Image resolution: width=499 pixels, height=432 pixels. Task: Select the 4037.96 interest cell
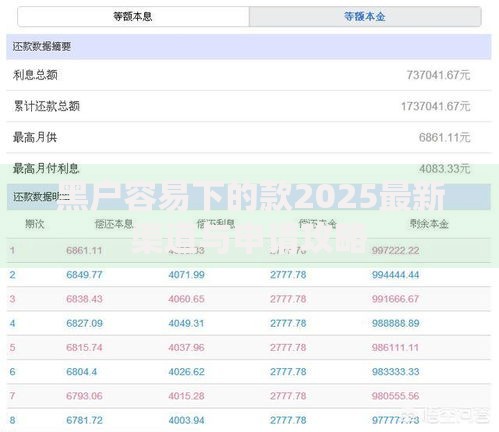coord(186,347)
